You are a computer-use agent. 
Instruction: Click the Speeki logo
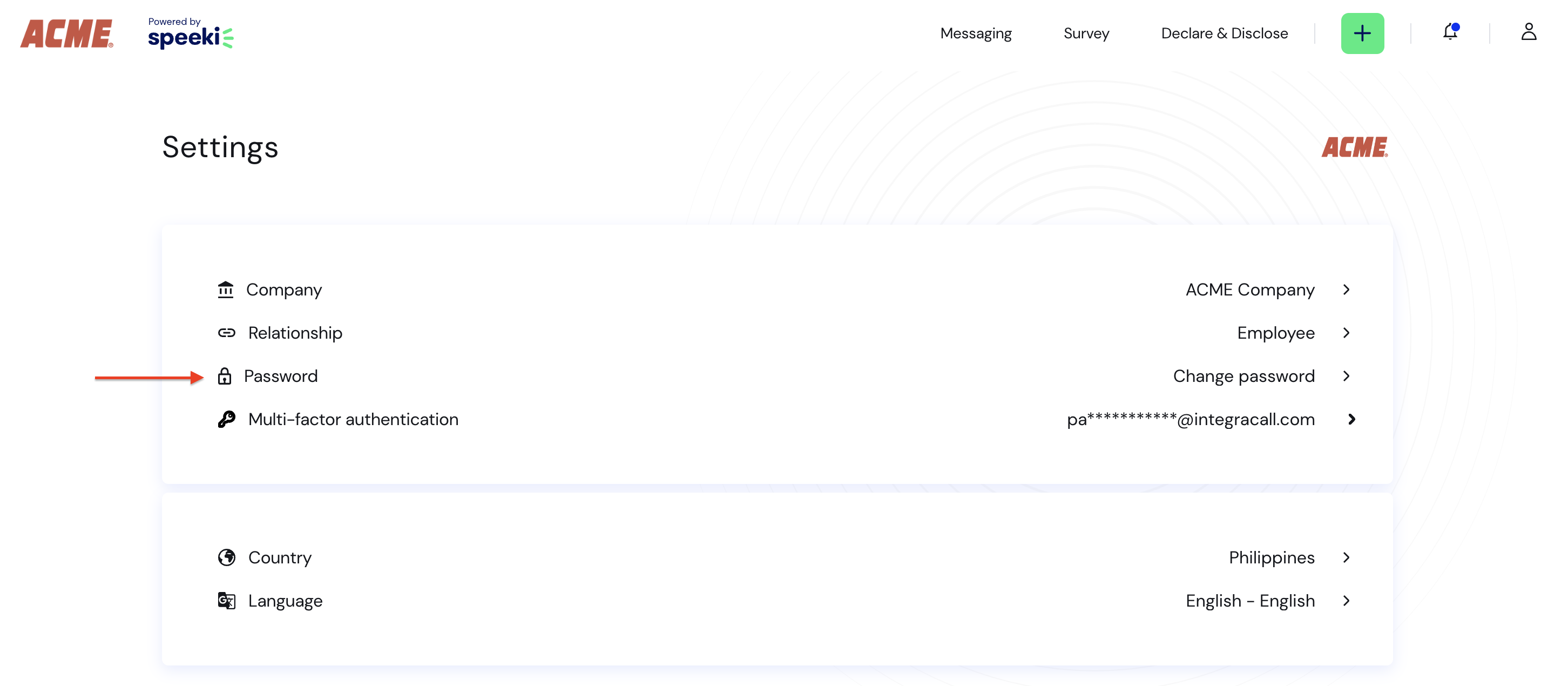click(x=191, y=33)
